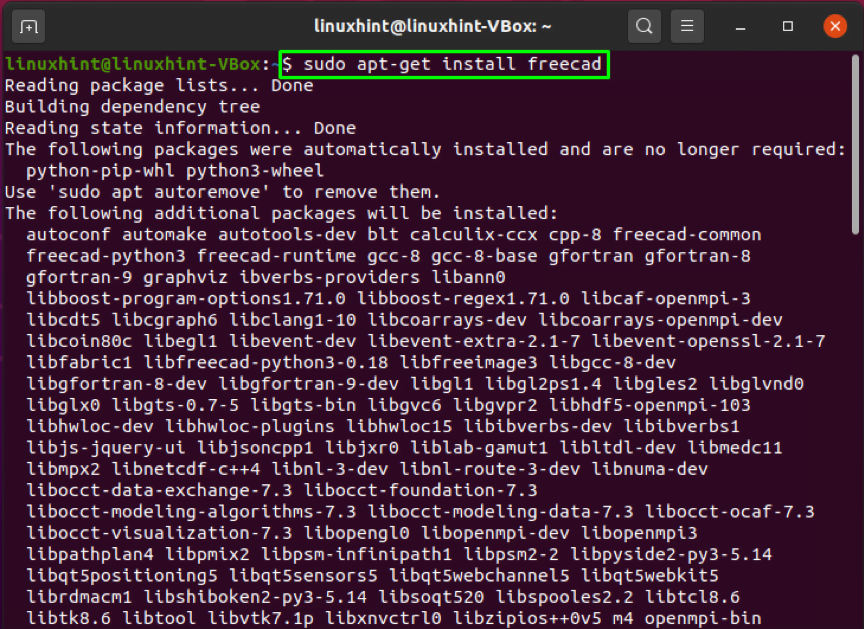The width and height of the screenshot is (864, 629).
Task: Click the 'libgl2ps1.4' package name
Action: pos(543,384)
